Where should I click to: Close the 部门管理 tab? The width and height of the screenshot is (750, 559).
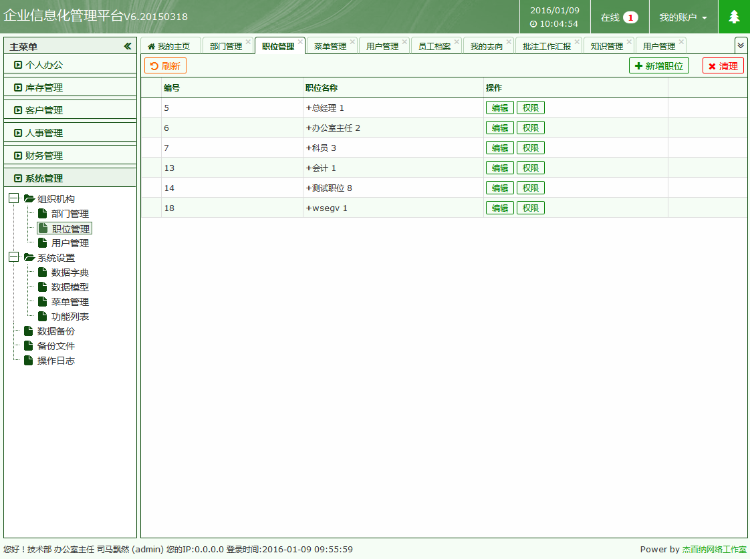pos(248,42)
